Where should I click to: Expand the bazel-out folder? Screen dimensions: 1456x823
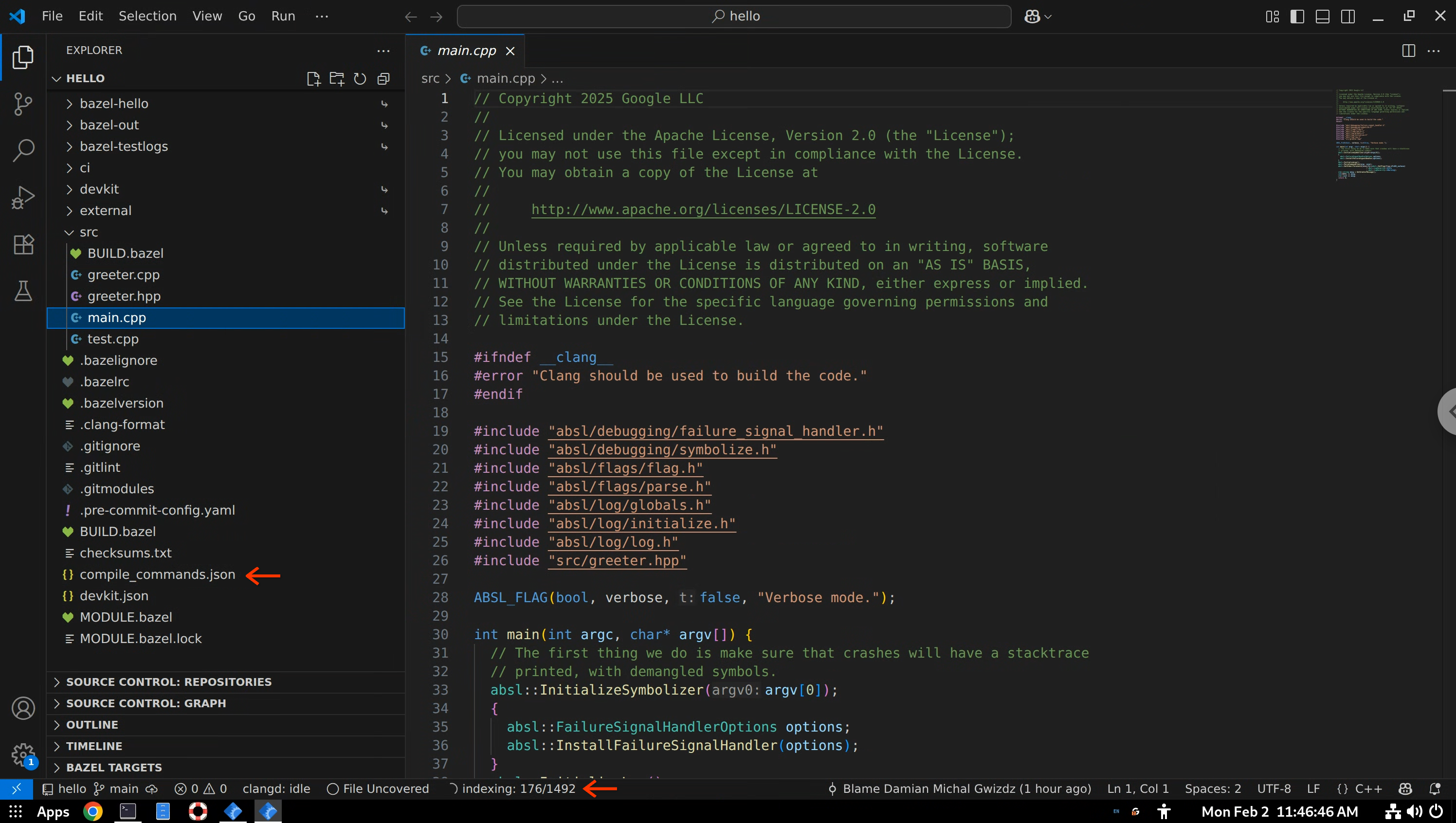point(225,125)
